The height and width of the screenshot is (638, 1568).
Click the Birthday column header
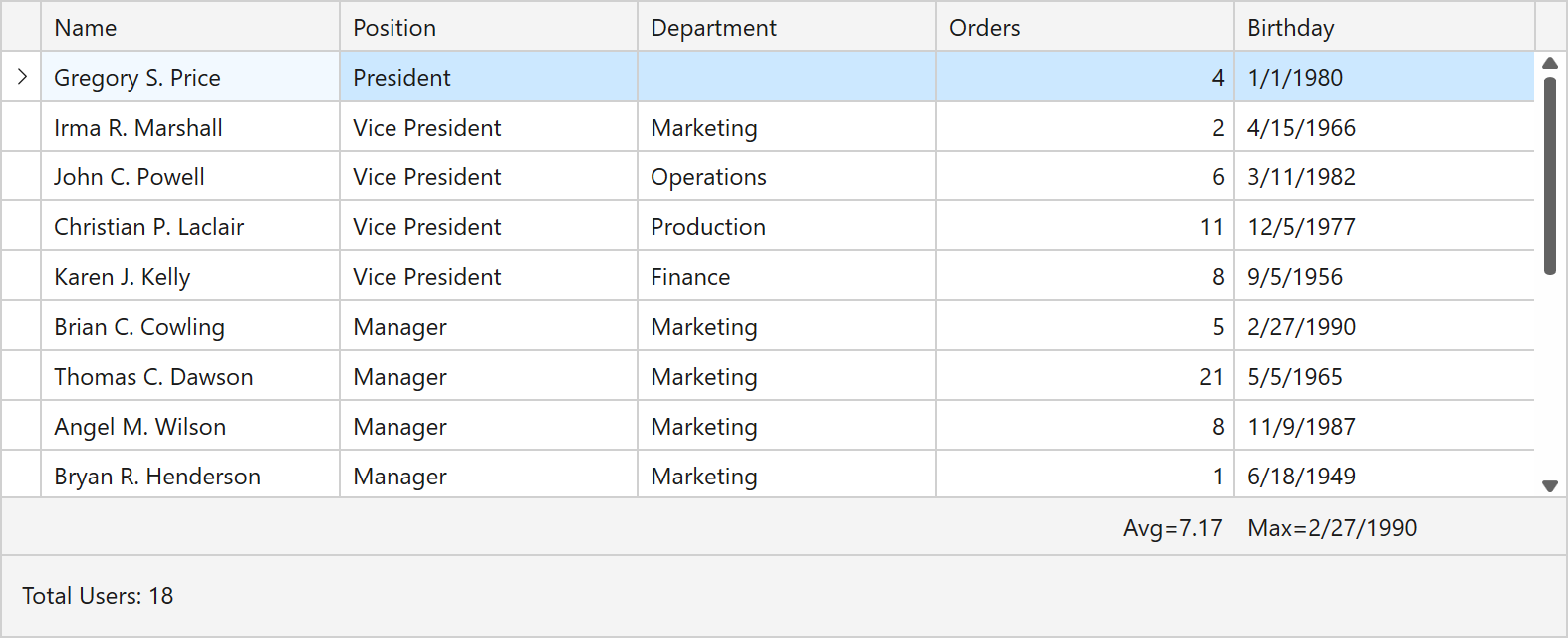(x=1383, y=28)
